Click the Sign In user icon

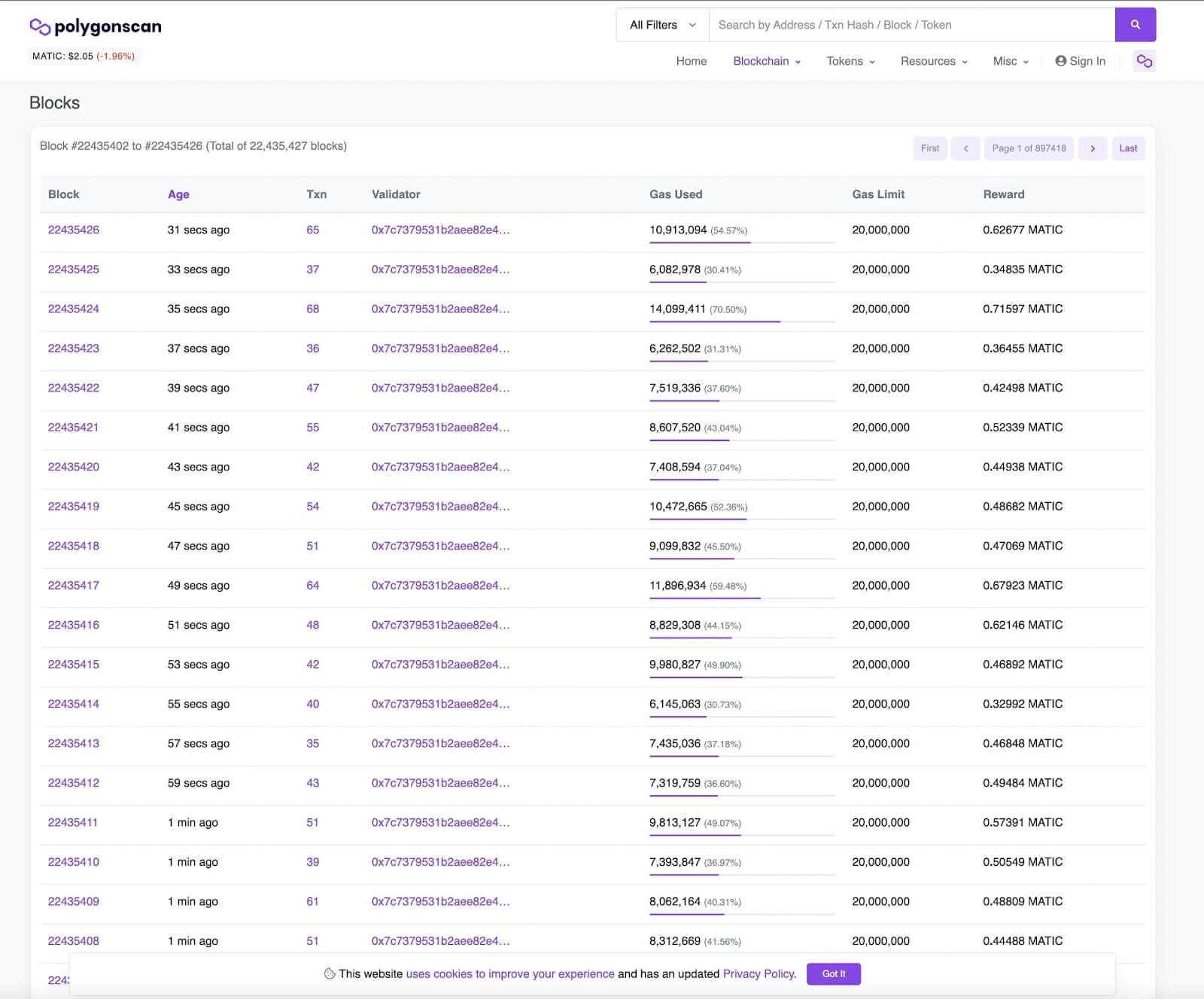(1060, 61)
